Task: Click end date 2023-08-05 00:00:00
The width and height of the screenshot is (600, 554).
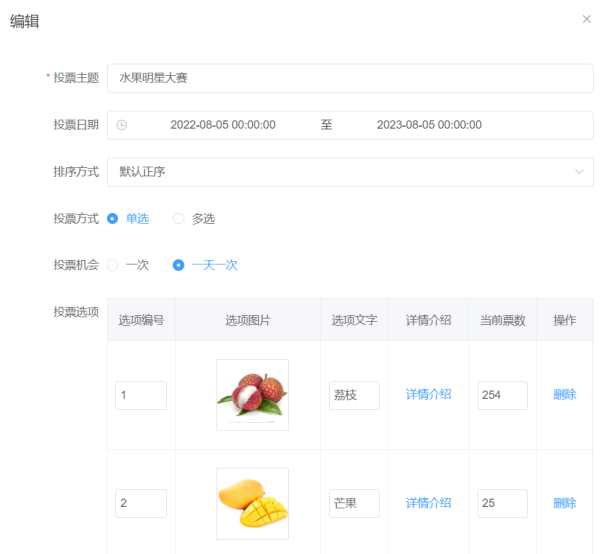Action: (x=429, y=125)
